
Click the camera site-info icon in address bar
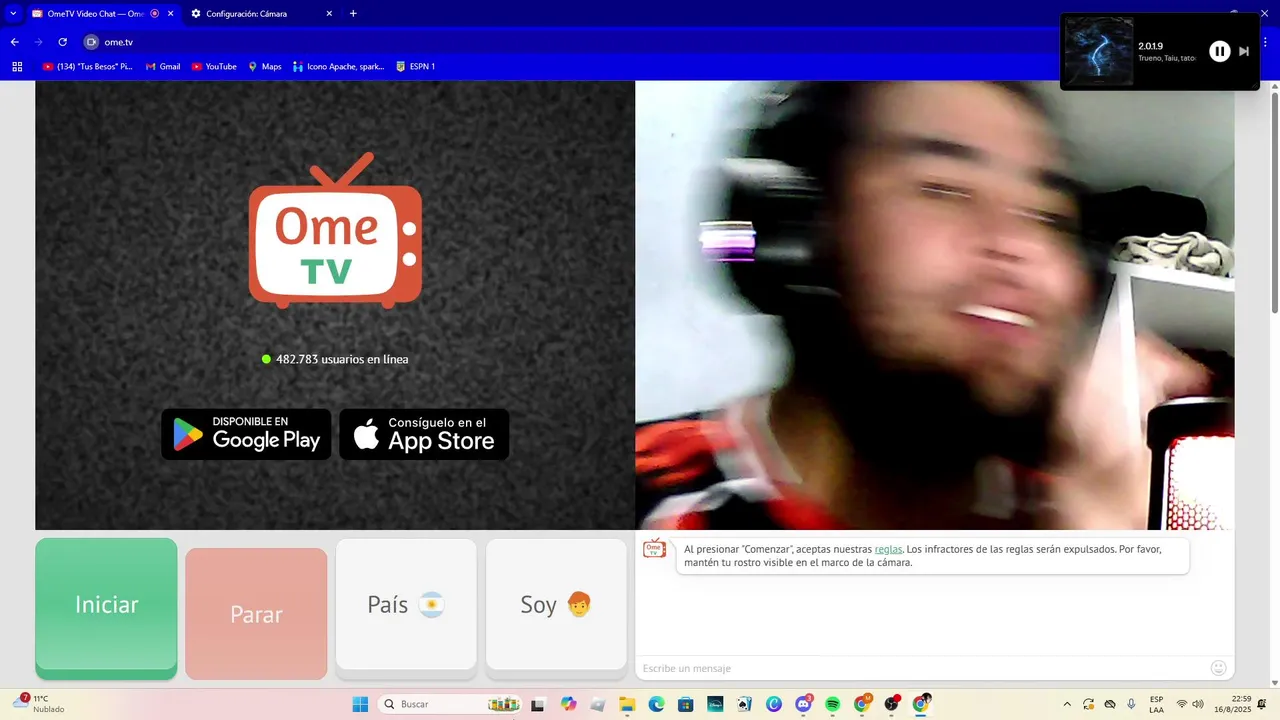pos(91,42)
